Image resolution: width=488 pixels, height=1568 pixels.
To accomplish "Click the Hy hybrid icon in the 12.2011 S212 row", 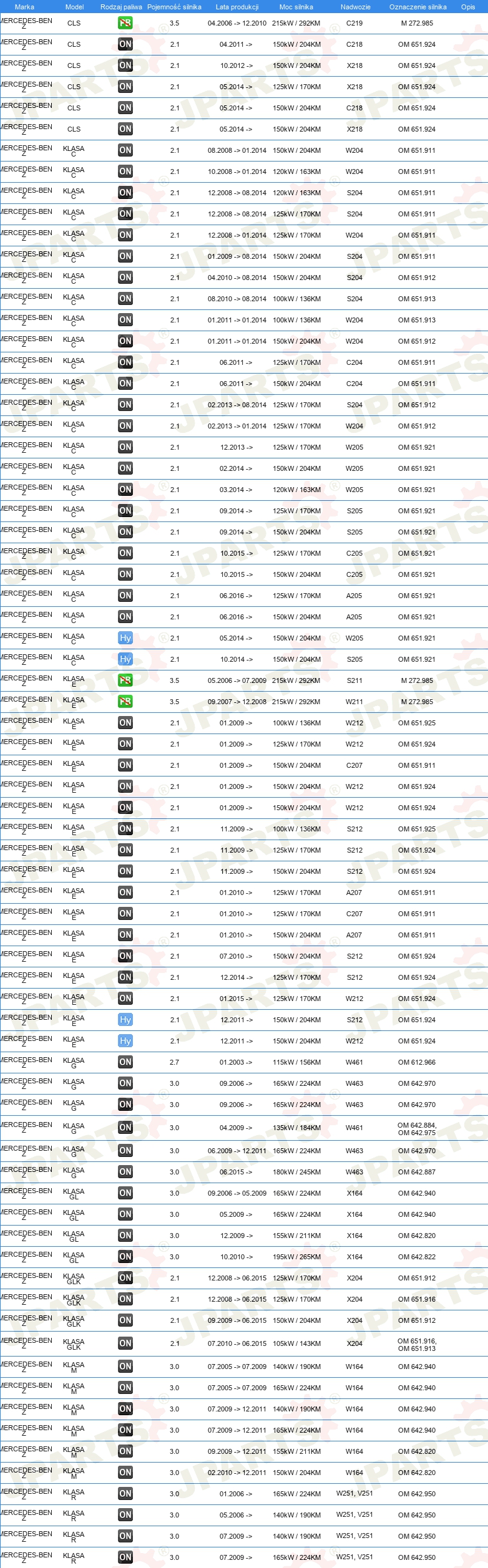I will click(x=125, y=1020).
